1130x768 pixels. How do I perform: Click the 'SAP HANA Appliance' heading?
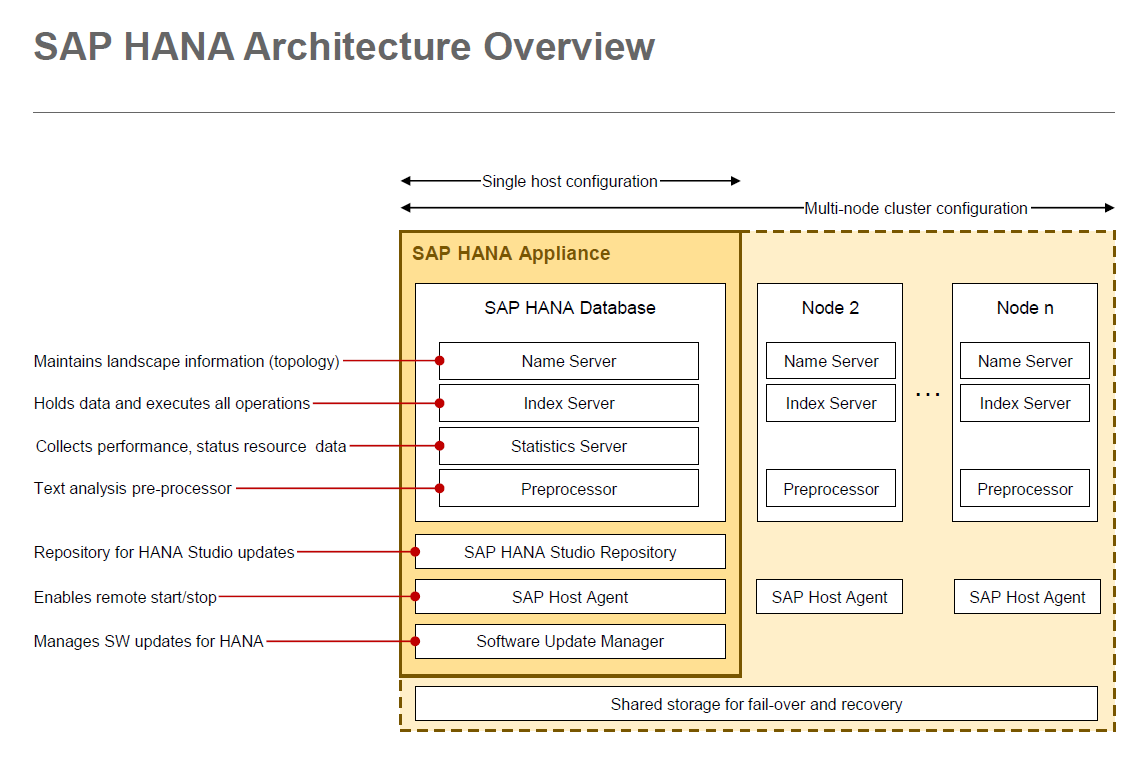511,254
